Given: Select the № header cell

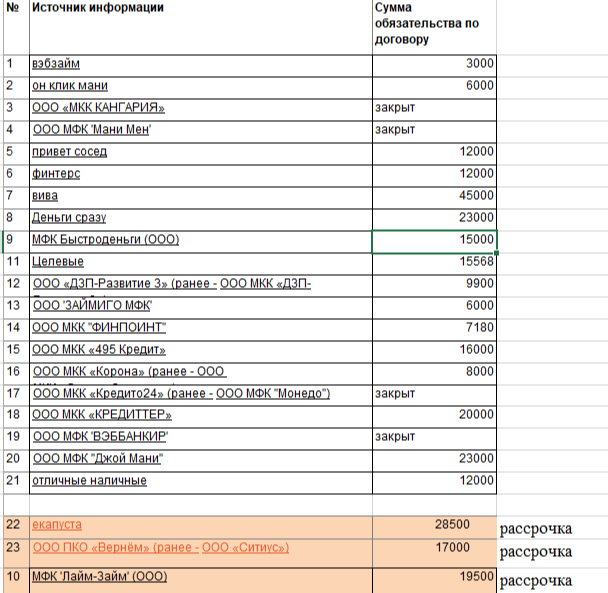Looking at the screenshot, I should (16, 27).
